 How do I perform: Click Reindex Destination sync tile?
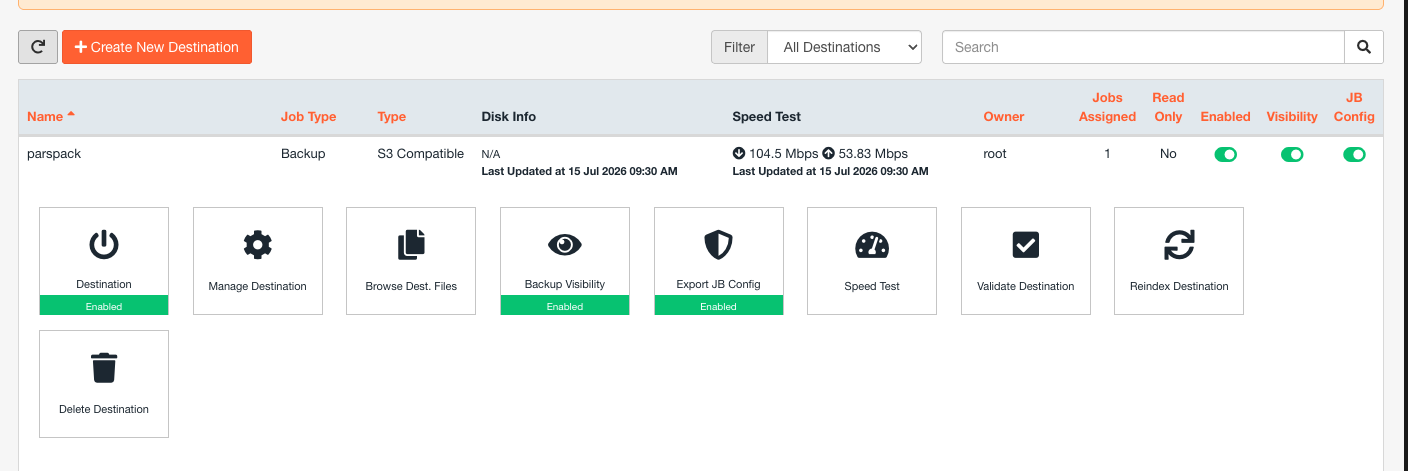[x=1179, y=261]
